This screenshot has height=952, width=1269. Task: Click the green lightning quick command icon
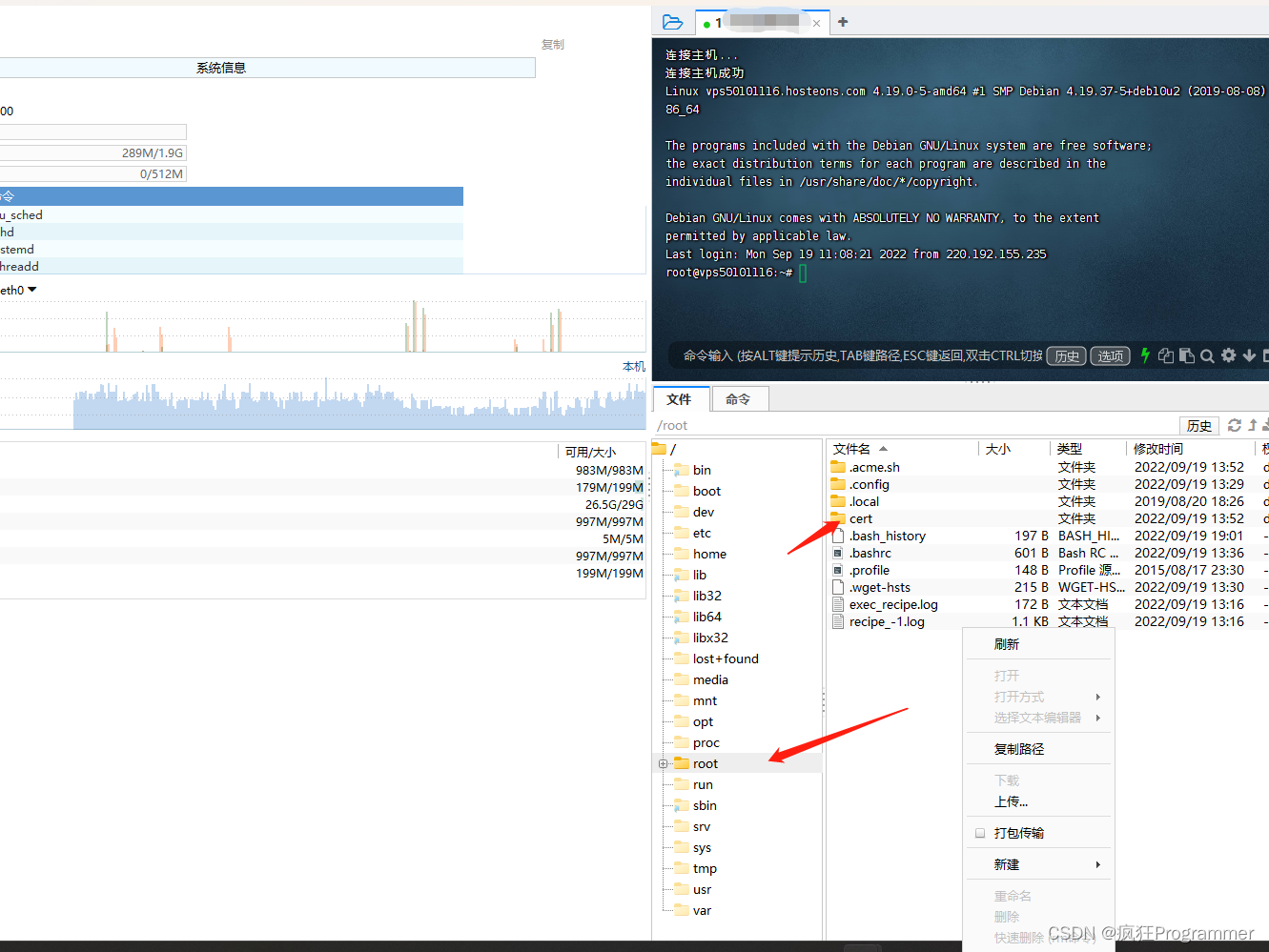pos(1145,355)
